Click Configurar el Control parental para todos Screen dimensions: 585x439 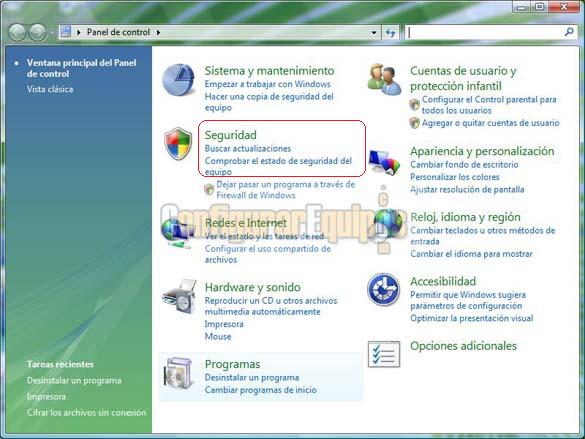coord(489,105)
